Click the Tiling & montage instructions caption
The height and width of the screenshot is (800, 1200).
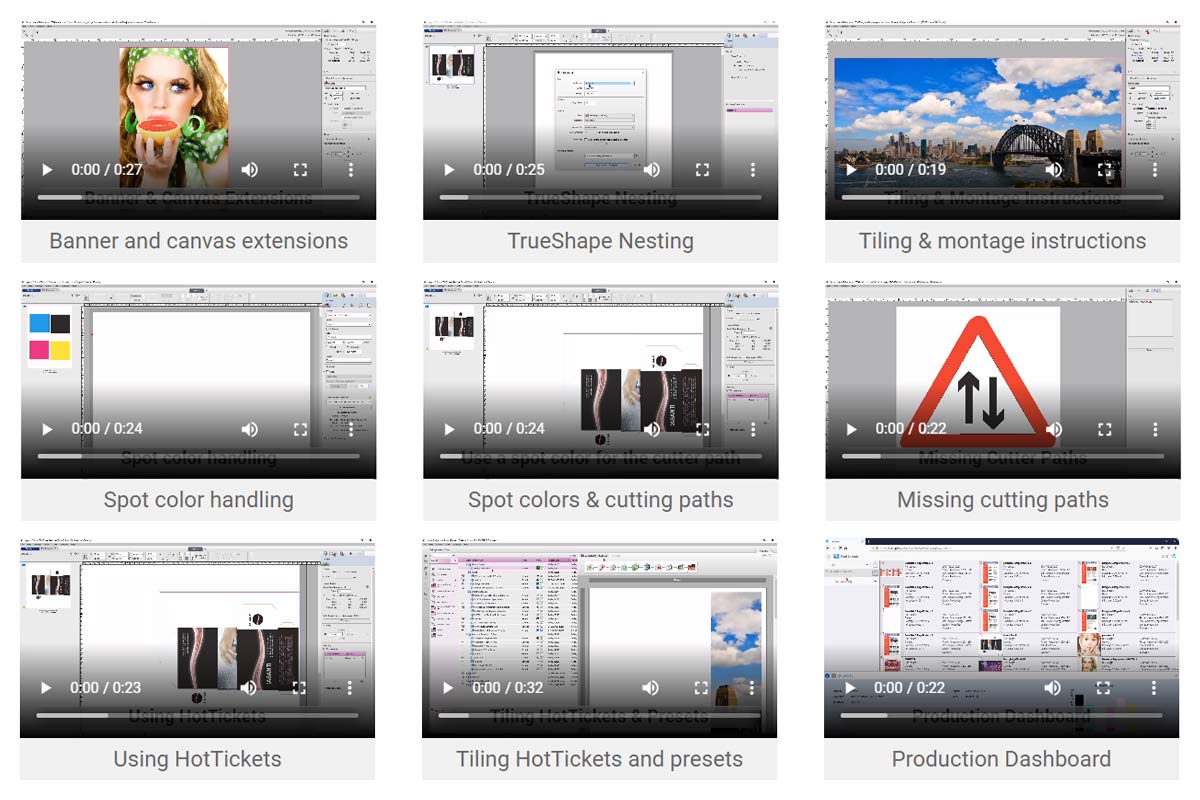tap(1002, 241)
